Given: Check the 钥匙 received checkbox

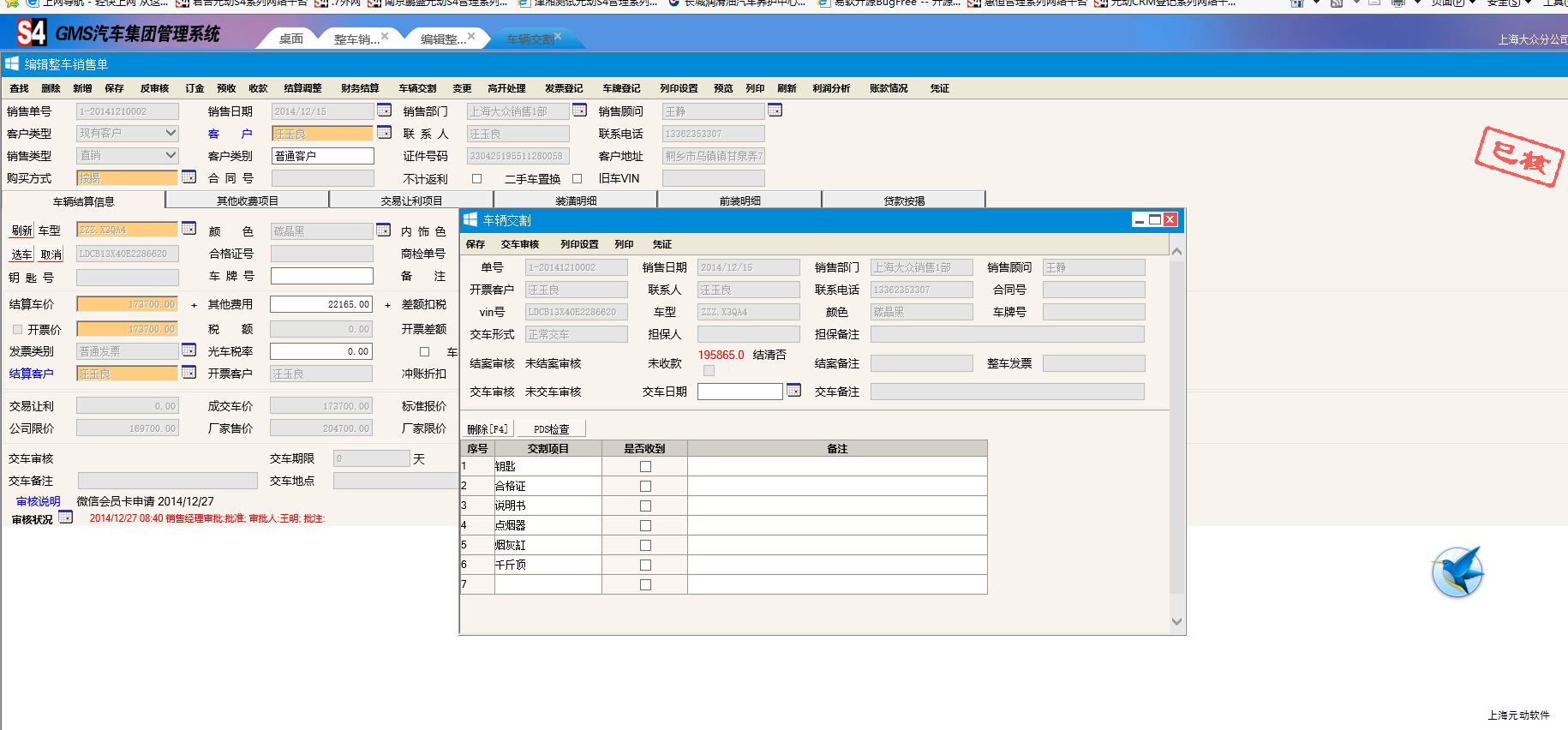Looking at the screenshot, I should point(645,467).
